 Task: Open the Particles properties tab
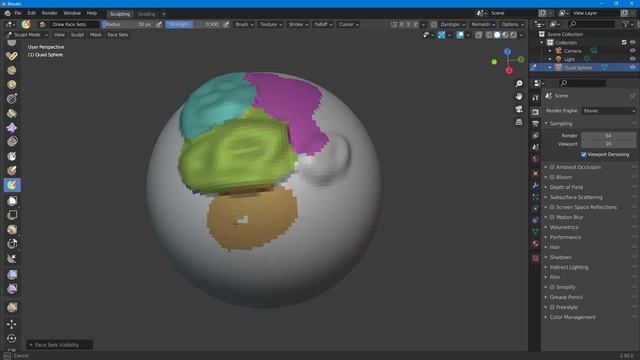[x=536, y=197]
